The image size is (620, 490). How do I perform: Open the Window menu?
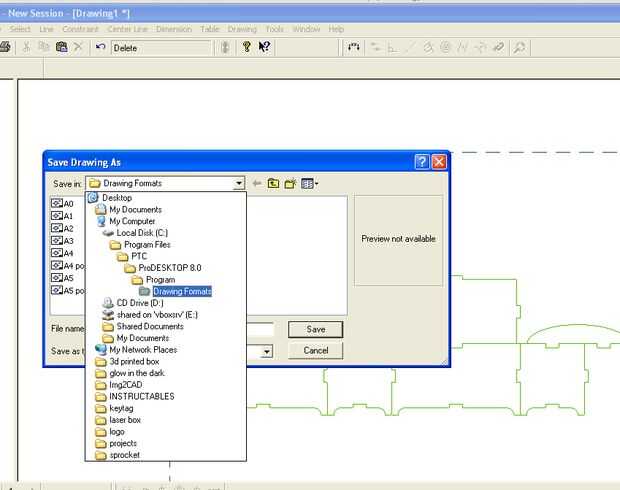click(306, 29)
